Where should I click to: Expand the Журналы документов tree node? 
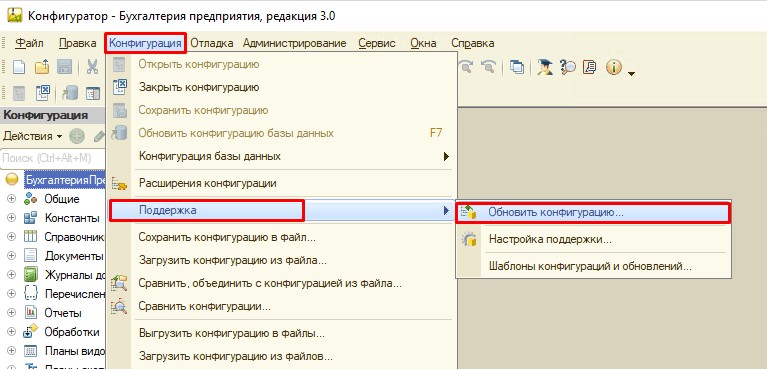pyautogui.click(x=12, y=275)
